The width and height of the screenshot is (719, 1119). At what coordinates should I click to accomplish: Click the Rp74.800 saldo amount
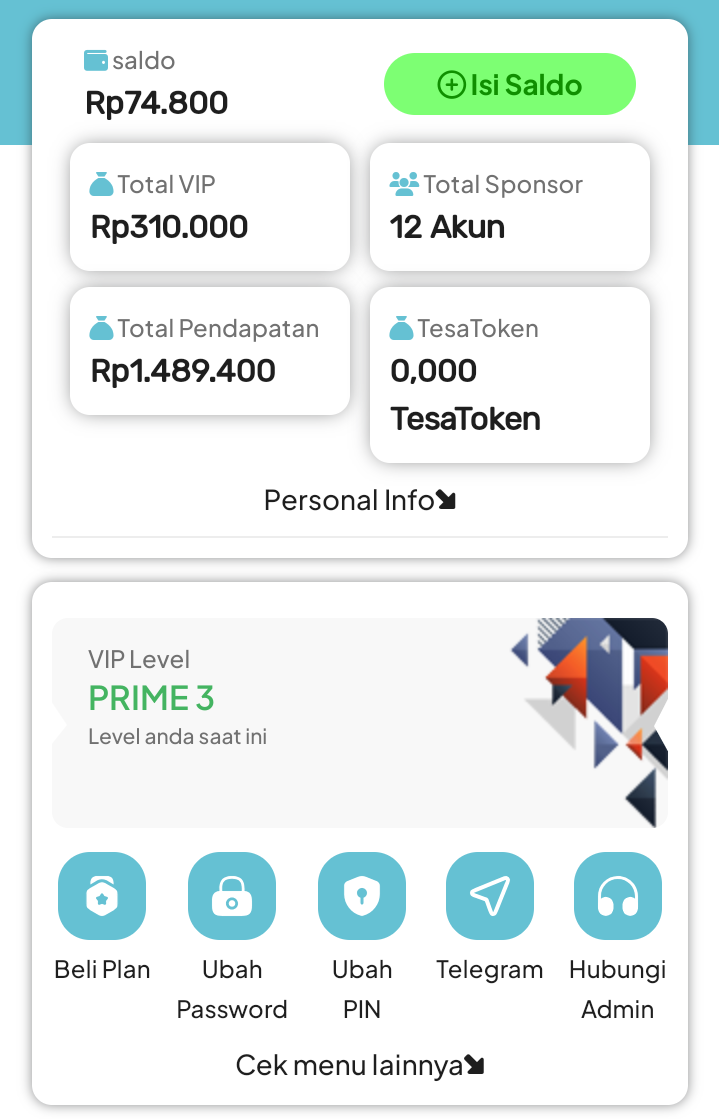pos(157,103)
